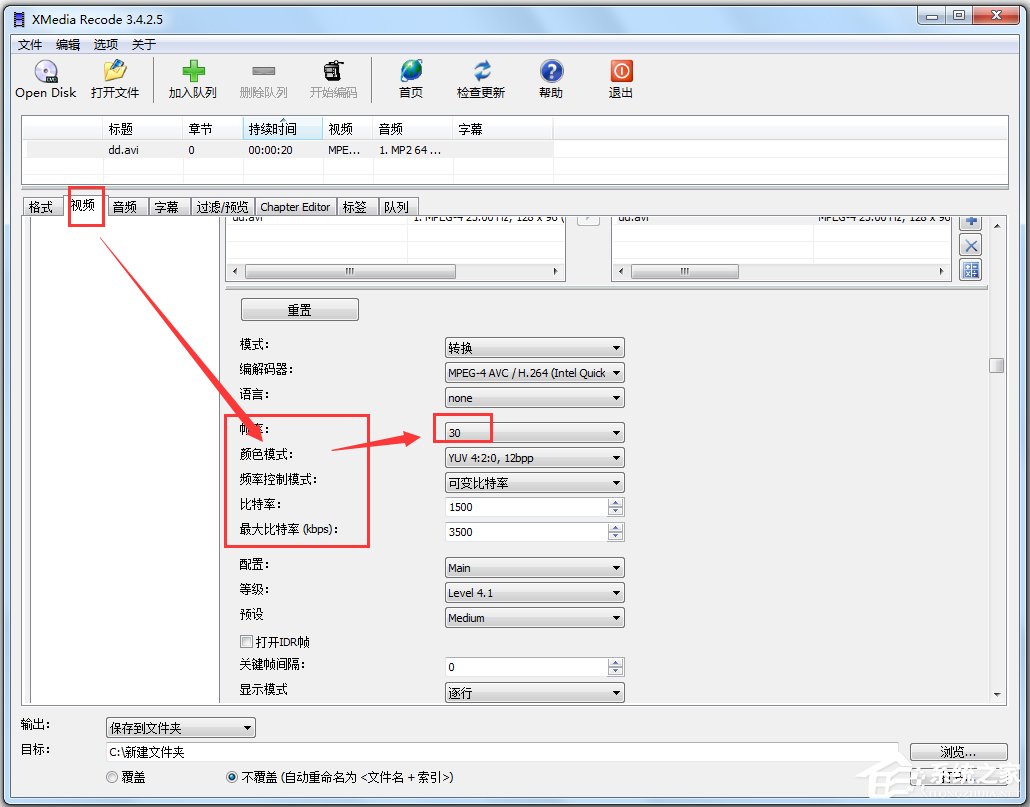This screenshot has height=807, width=1030.
Task: Open the Chapter Editor tab
Action: pos(294,206)
